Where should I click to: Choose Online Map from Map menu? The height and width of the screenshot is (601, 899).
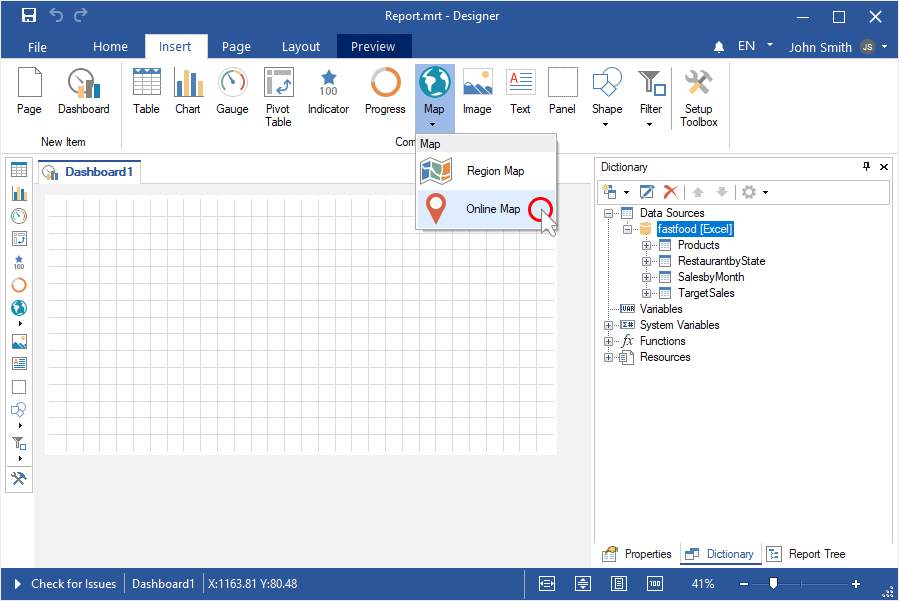(492, 209)
